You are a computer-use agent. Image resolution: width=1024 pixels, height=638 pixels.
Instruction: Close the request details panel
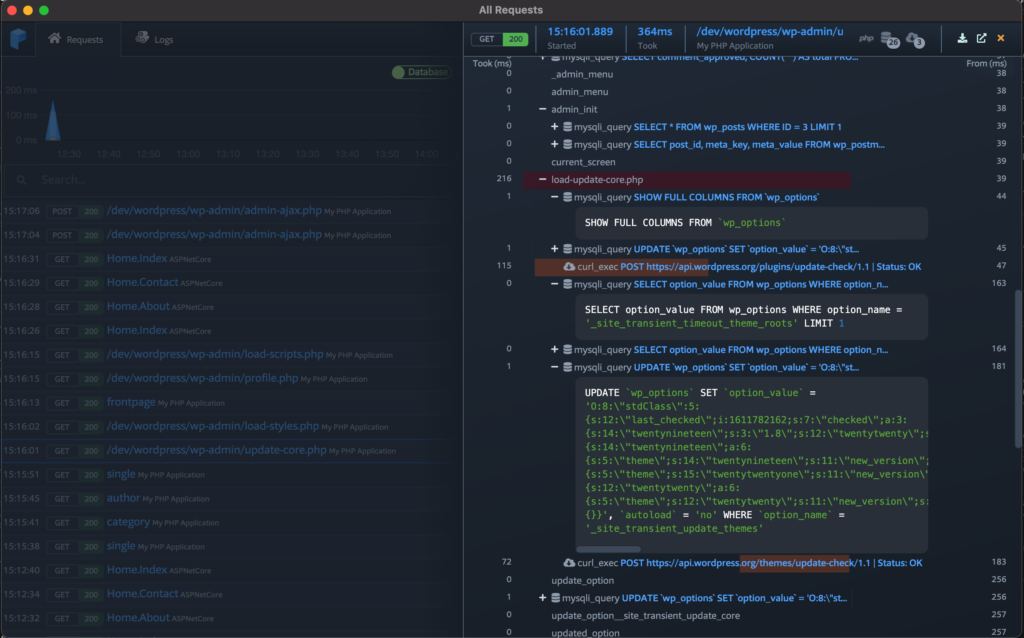pos(1000,37)
